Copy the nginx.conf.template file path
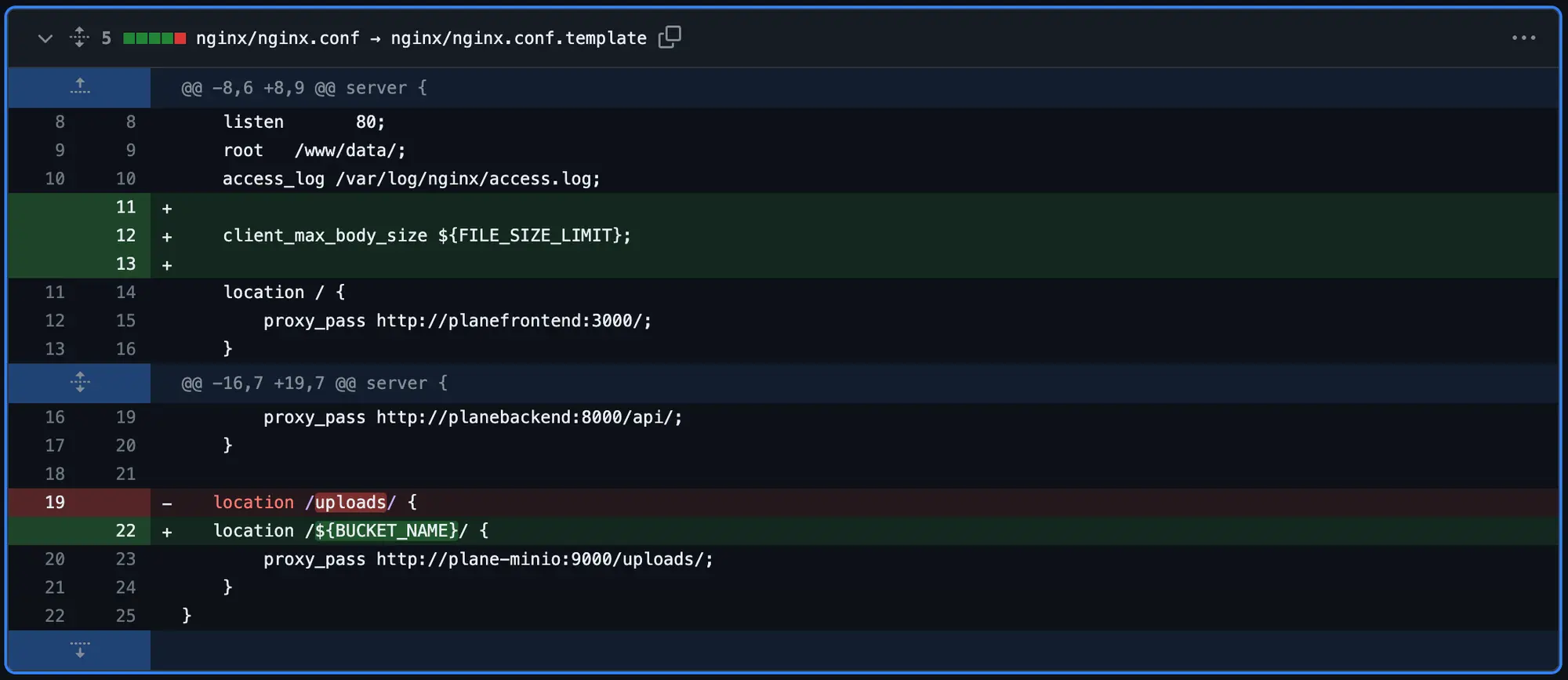 tap(669, 38)
